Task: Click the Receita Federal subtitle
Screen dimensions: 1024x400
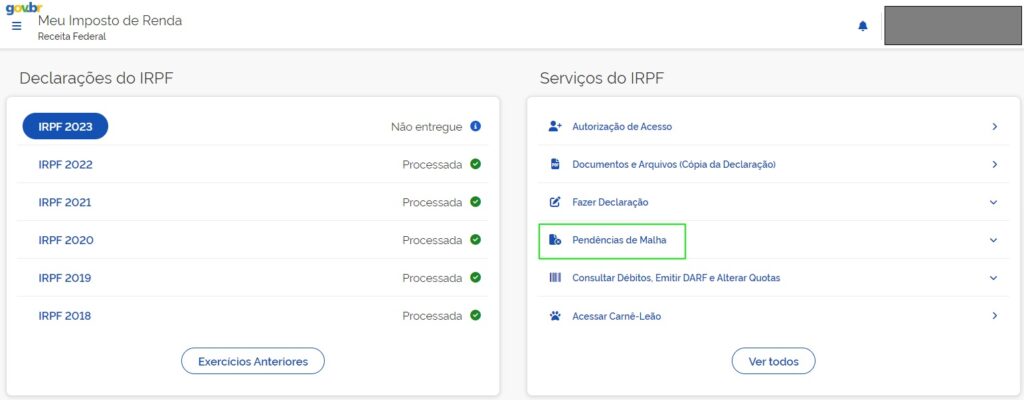Action: point(72,37)
